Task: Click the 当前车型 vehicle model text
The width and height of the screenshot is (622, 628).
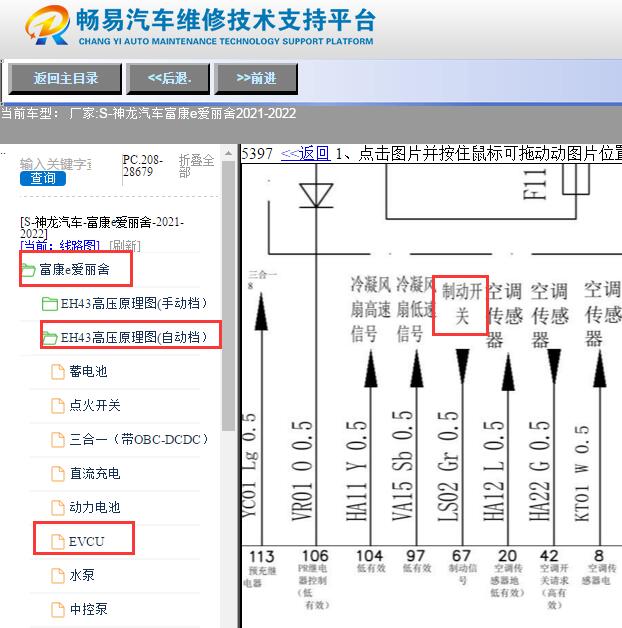Action: 149,114
